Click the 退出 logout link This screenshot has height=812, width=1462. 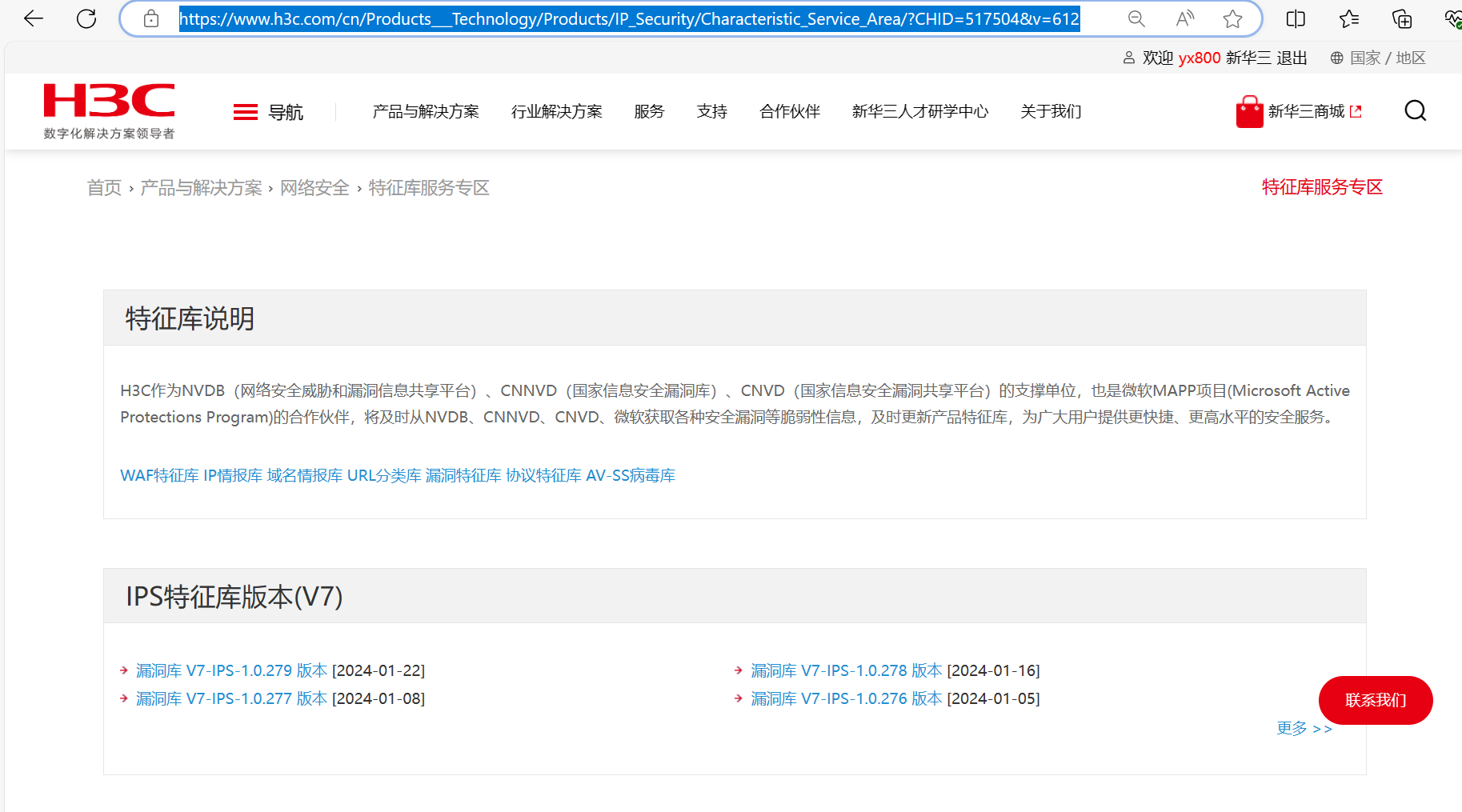point(1292,58)
